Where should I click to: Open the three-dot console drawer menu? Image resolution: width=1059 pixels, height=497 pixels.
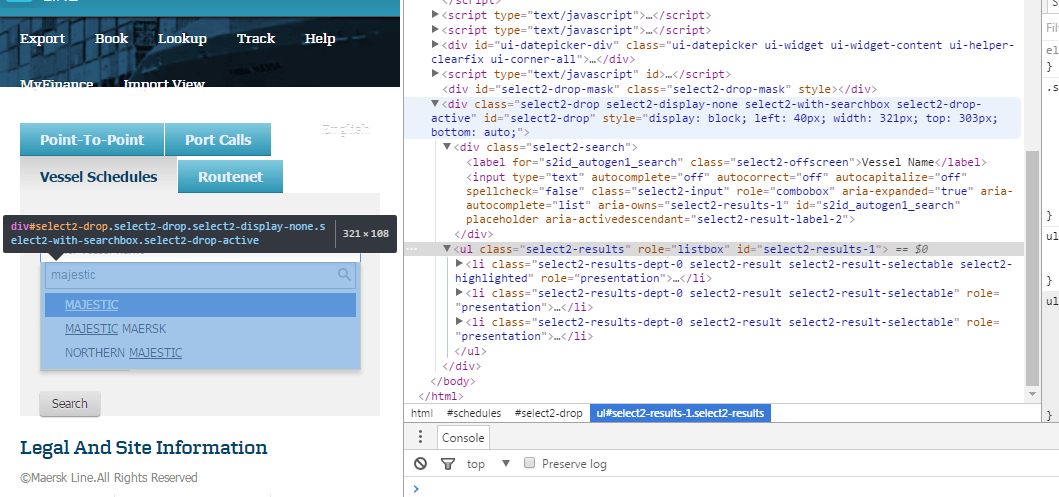pyautogui.click(x=421, y=437)
